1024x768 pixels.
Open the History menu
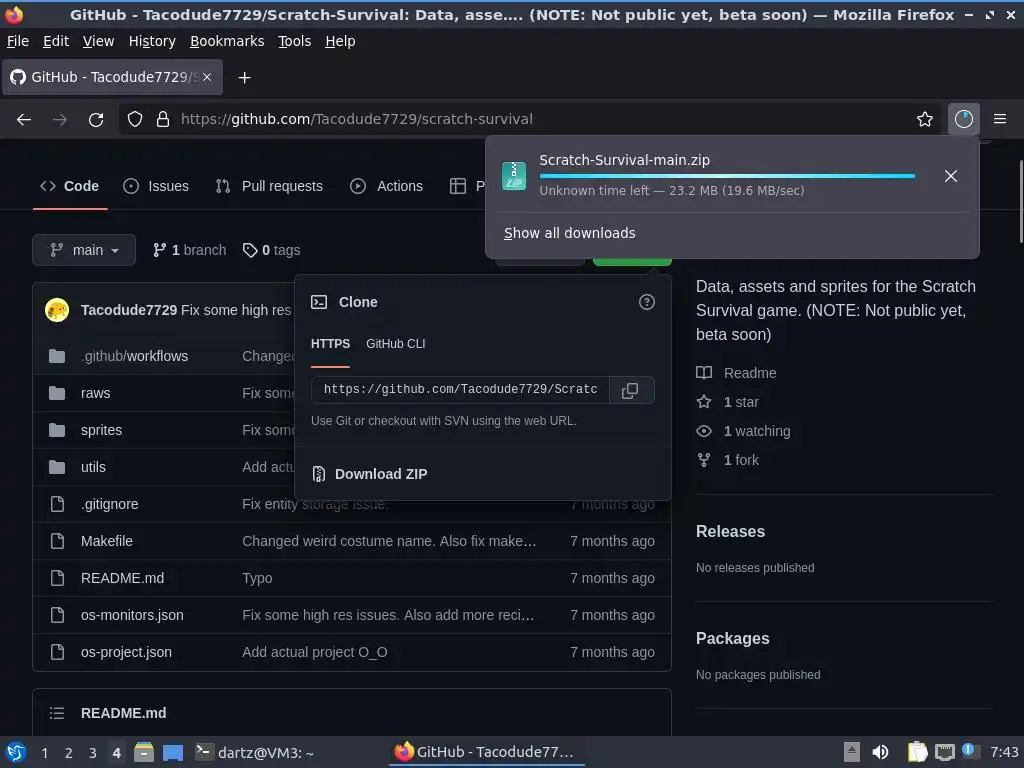pyautogui.click(x=152, y=41)
